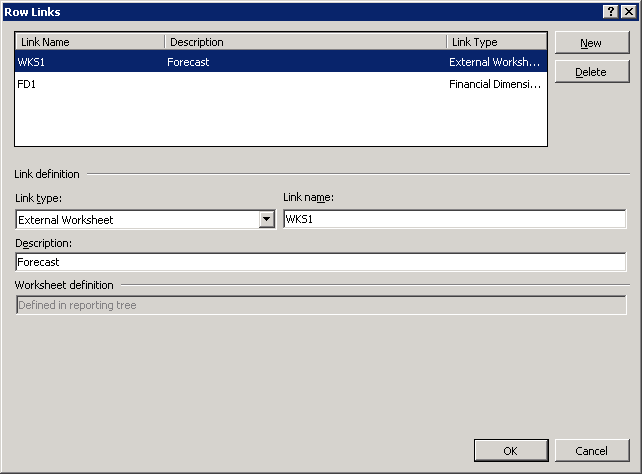Click into the Link name text field
Screen dimensions: 642x474
[x=454, y=220]
